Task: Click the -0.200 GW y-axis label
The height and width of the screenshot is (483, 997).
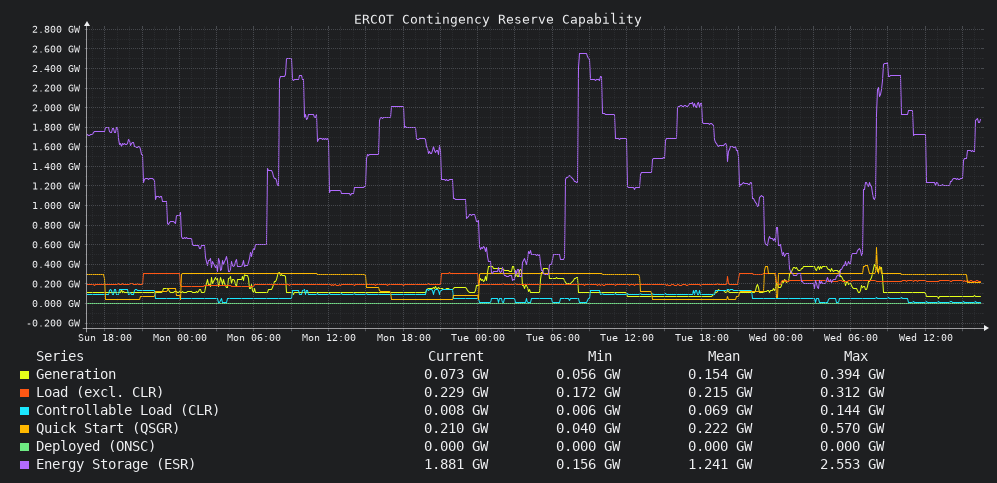Action: [54, 323]
